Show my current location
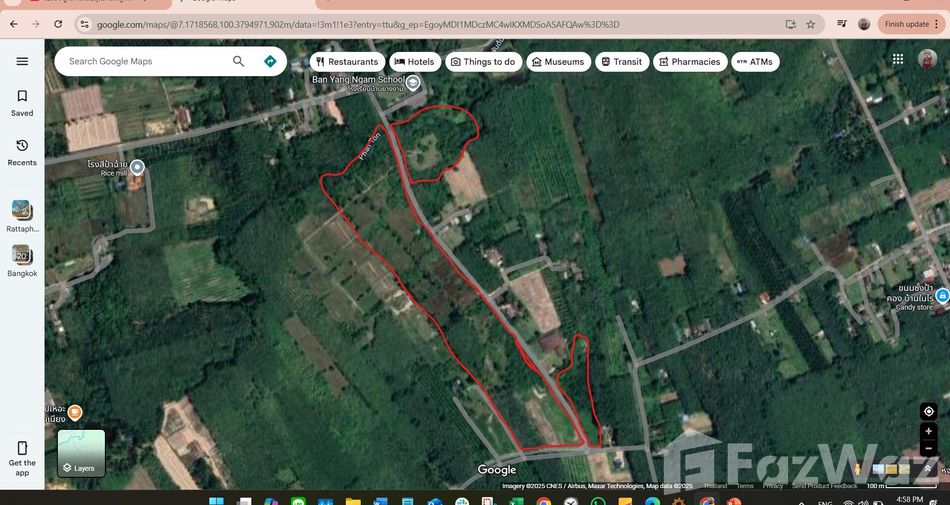The width and height of the screenshot is (950, 505). coord(929,411)
